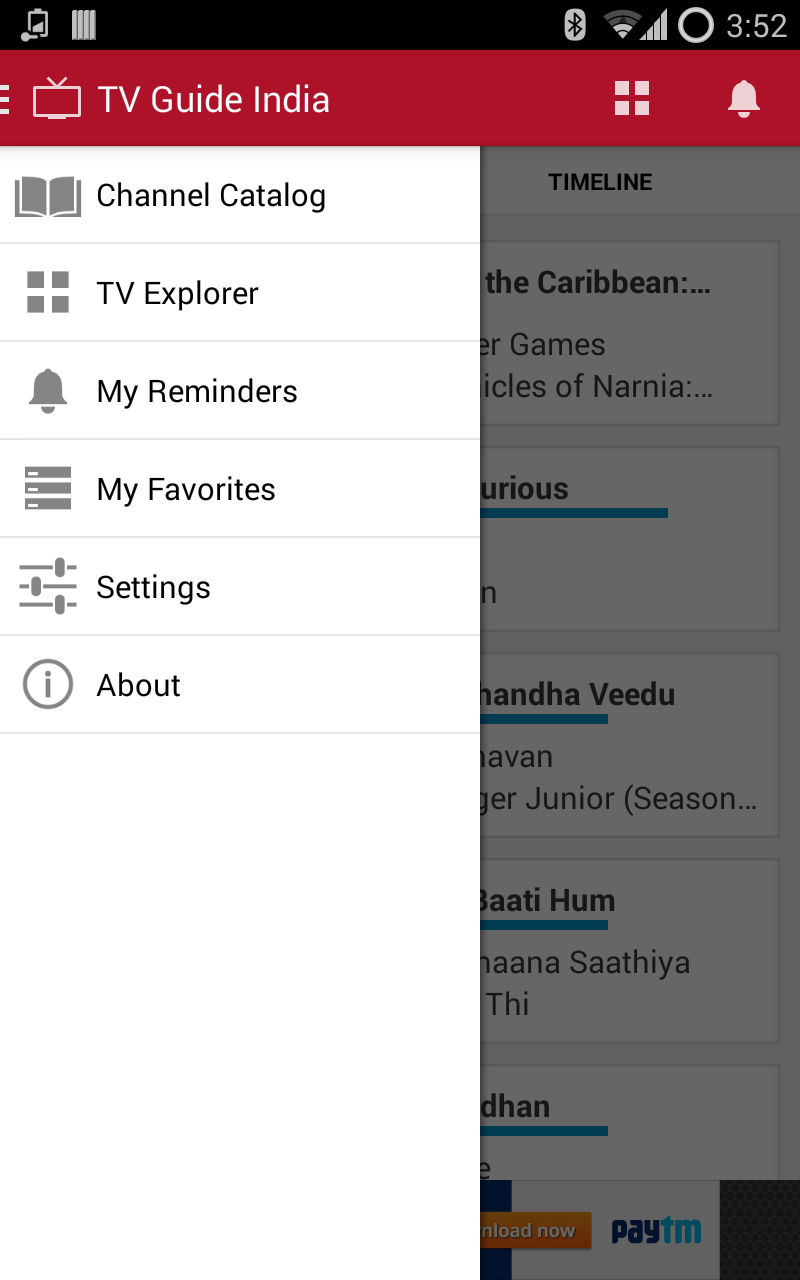Viewport: 800px width, 1280px height.
Task: Close drawer using the hamburger menu icon
Action: [x=5, y=99]
